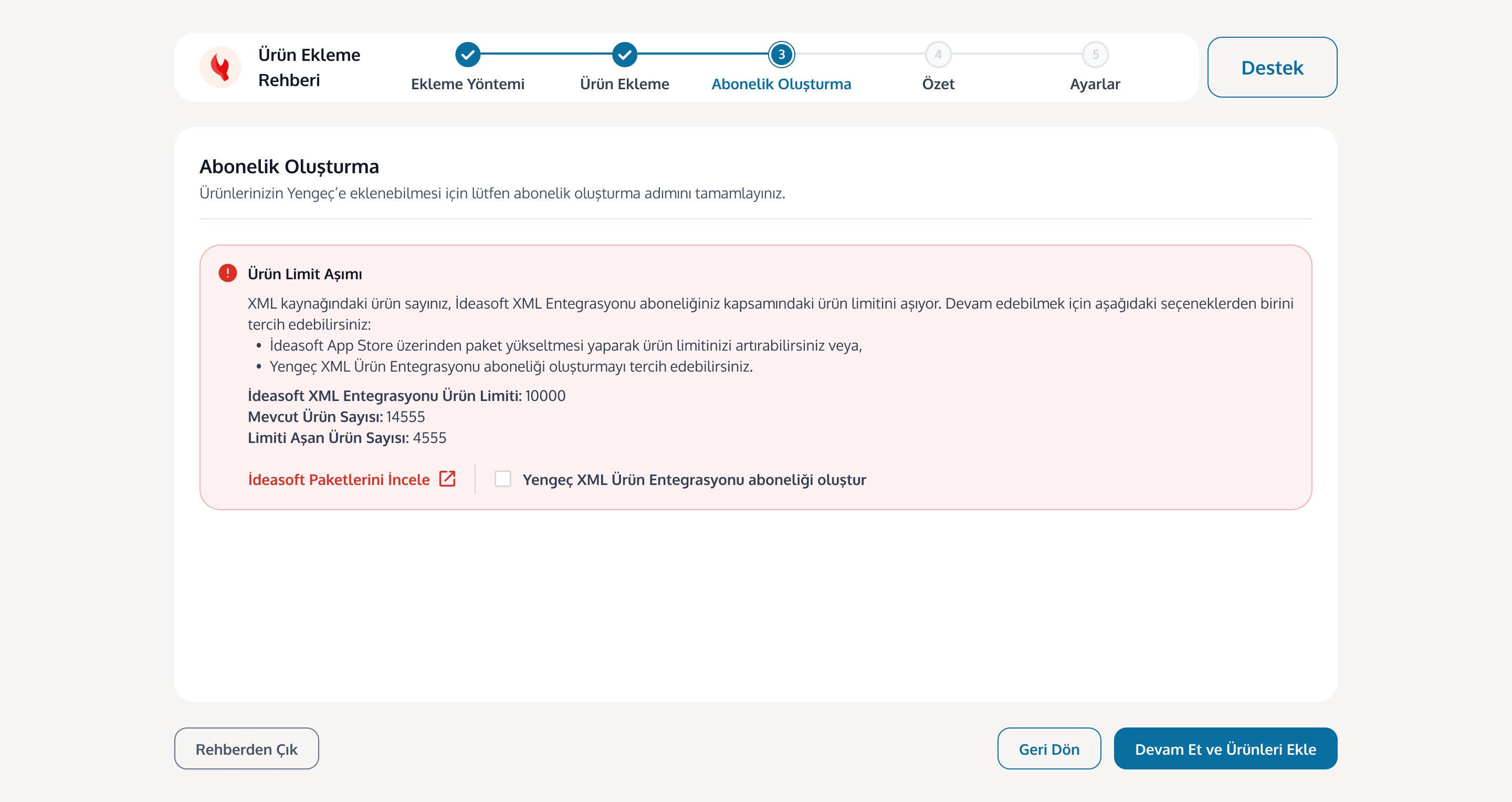Viewport: 1512px width, 802px height.
Task: Click the step 4 circle icon
Action: pos(938,55)
